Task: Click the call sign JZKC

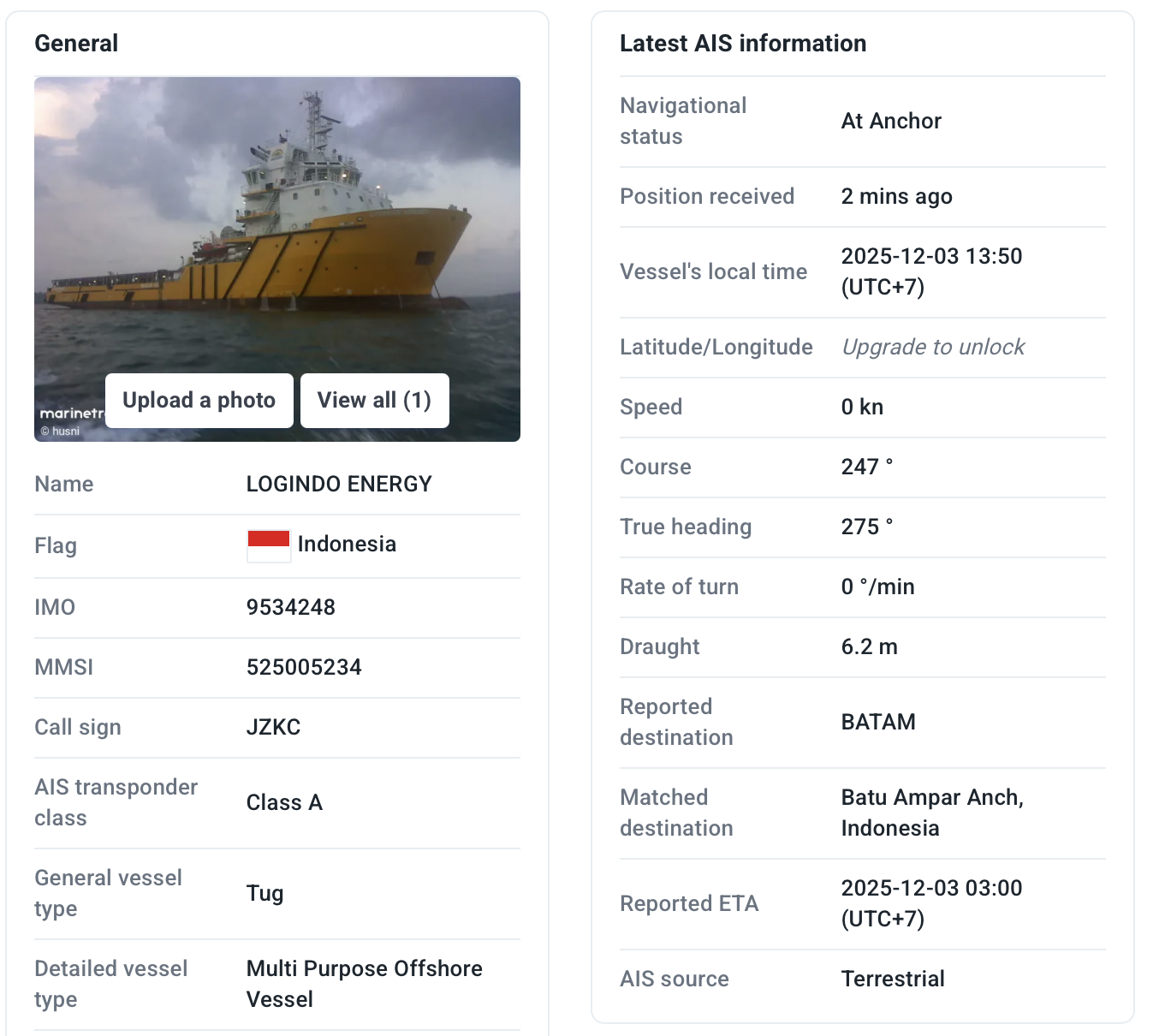Action: (273, 727)
